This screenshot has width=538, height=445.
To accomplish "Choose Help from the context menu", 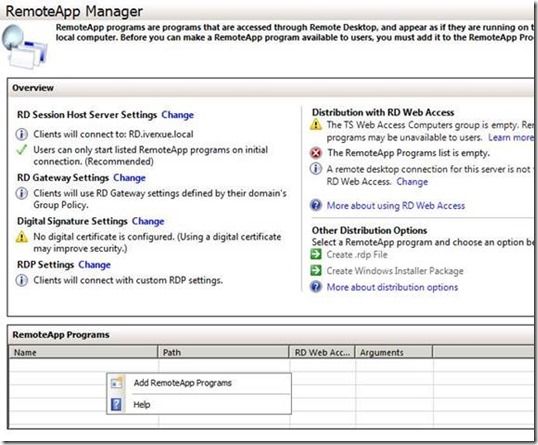I will [199, 405].
